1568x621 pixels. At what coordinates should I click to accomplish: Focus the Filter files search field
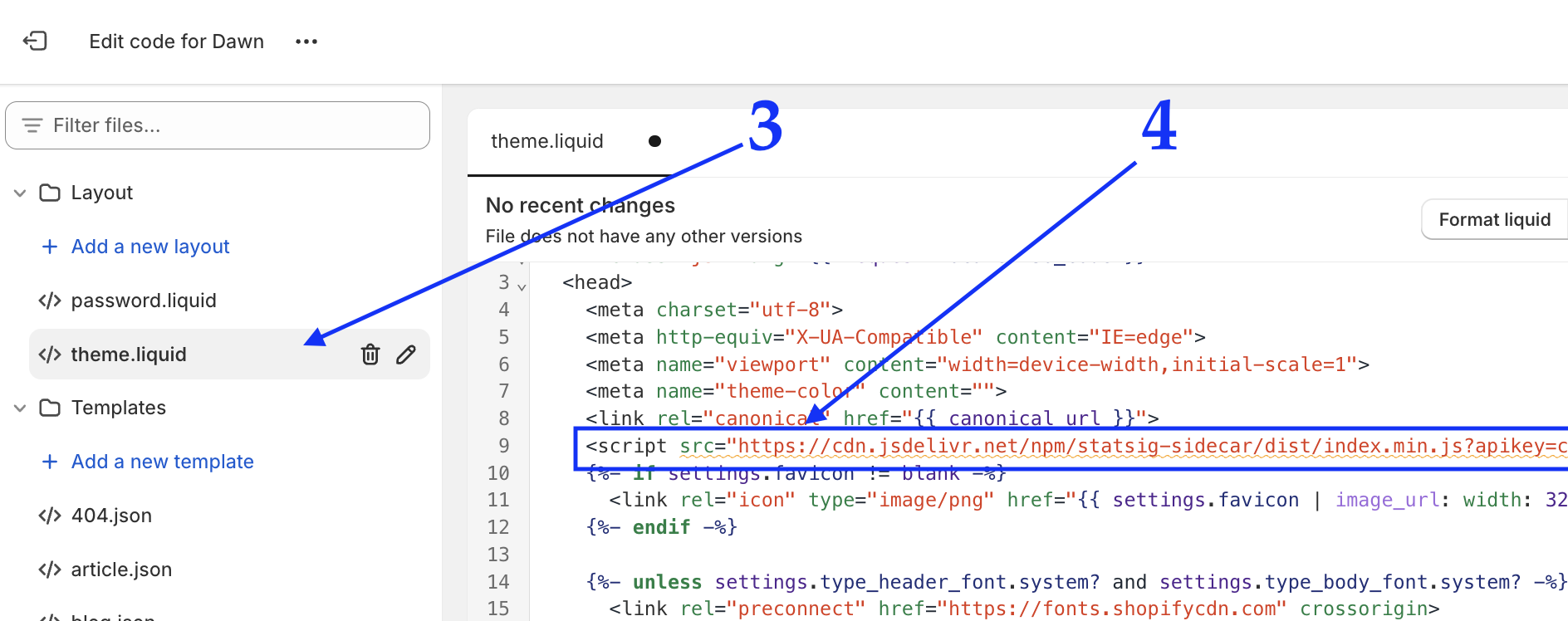click(218, 125)
